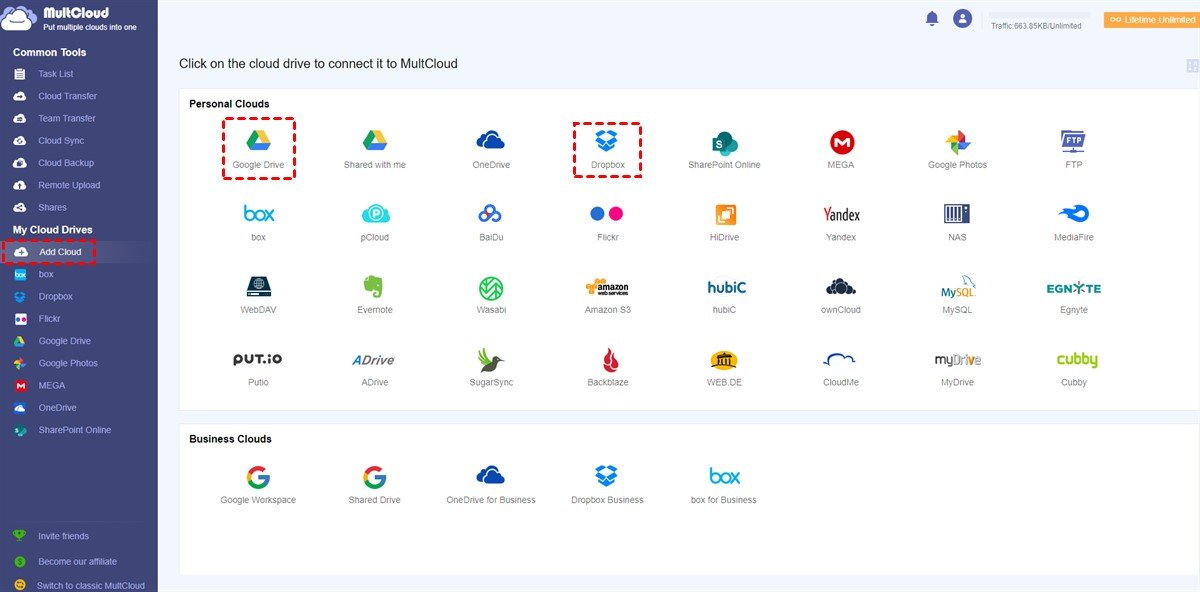
Task: Open the notifications bell
Action: [932, 18]
